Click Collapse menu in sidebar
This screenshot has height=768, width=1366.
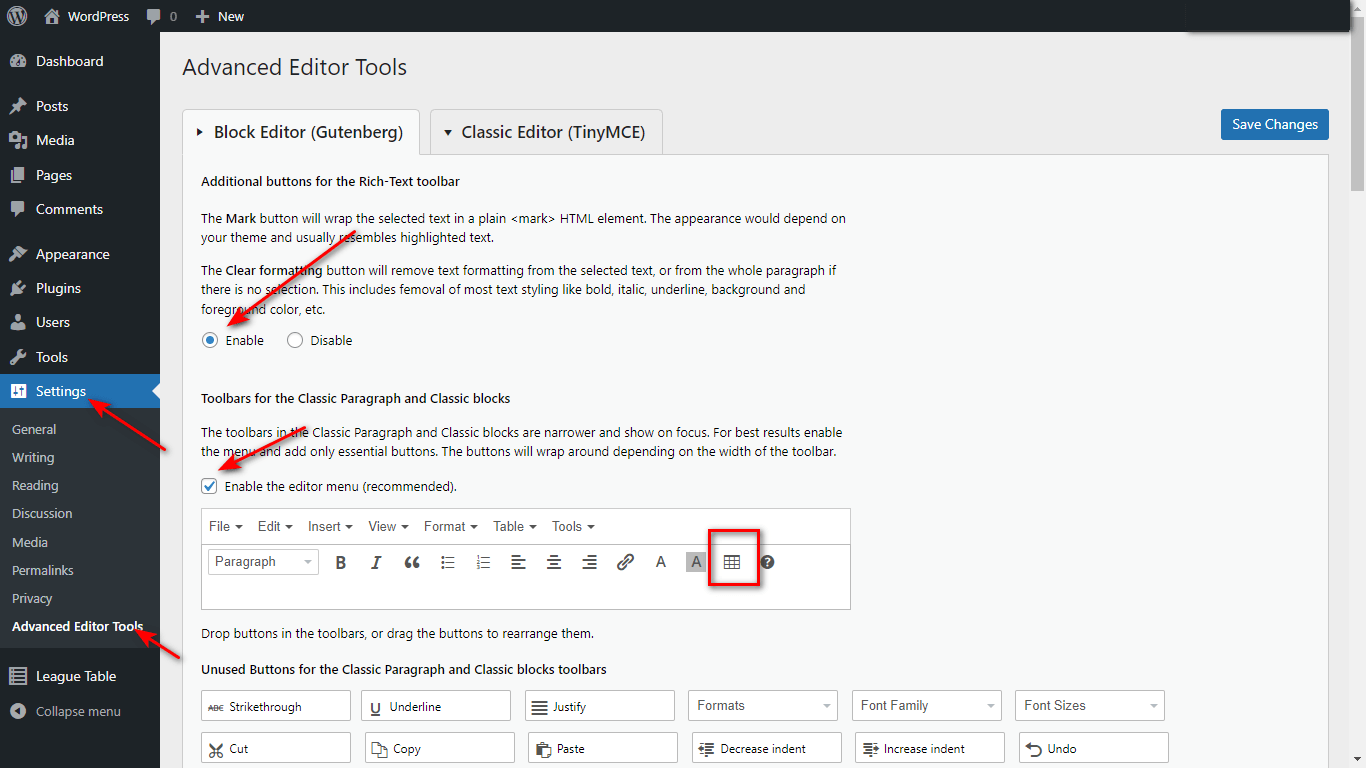point(80,711)
